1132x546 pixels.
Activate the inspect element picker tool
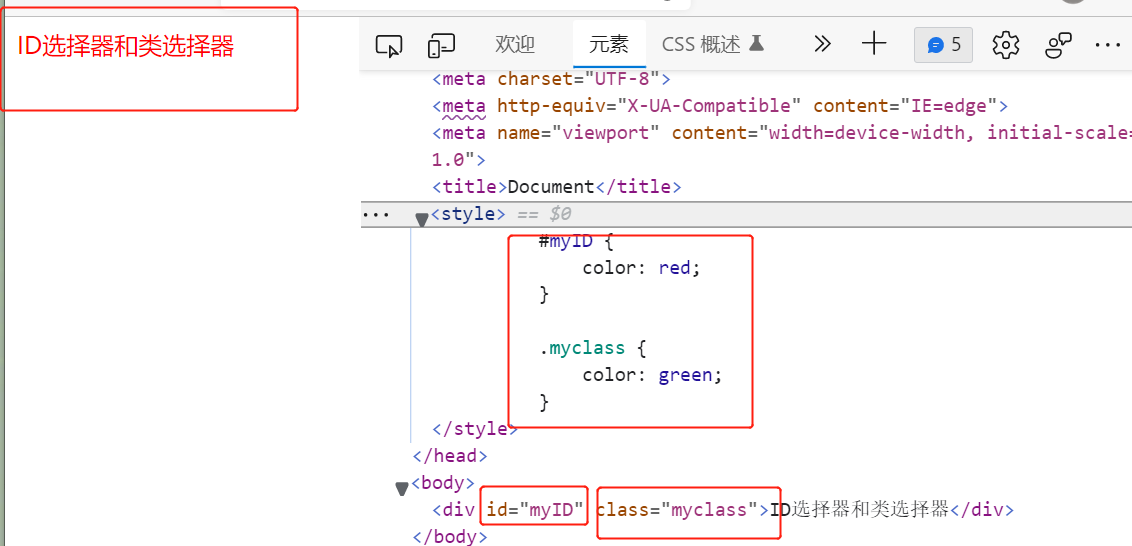coord(389,46)
